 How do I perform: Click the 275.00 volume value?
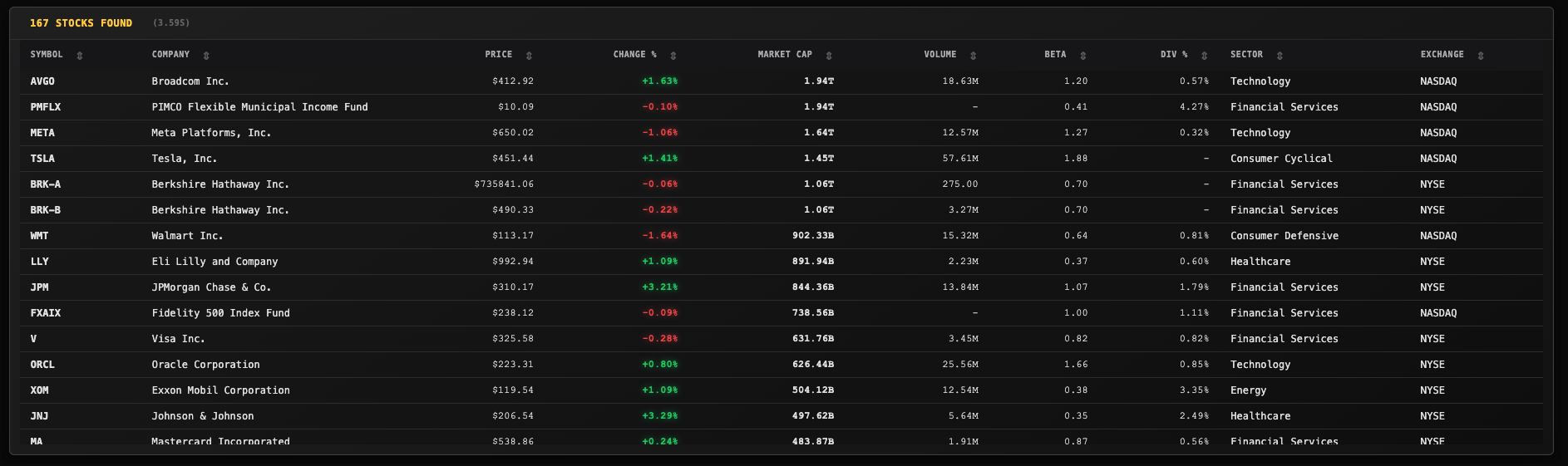pyautogui.click(x=960, y=184)
